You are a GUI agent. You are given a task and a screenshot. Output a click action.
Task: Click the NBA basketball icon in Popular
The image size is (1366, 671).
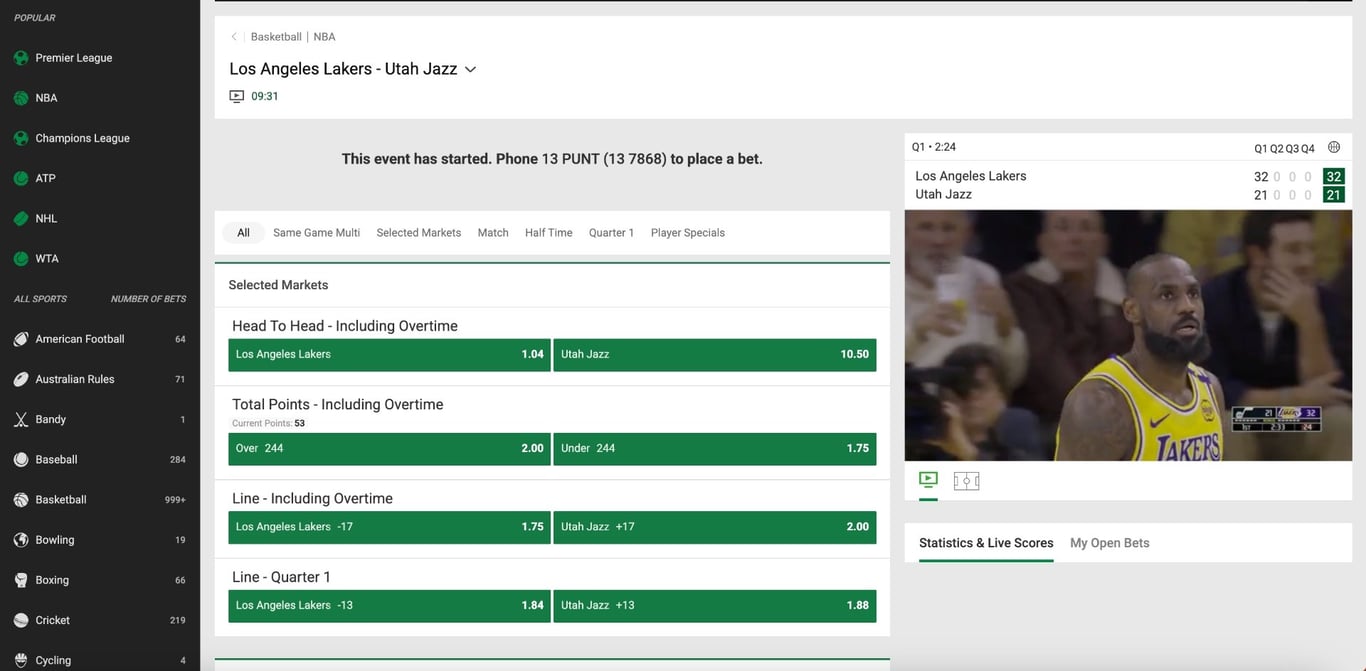tap(20, 98)
